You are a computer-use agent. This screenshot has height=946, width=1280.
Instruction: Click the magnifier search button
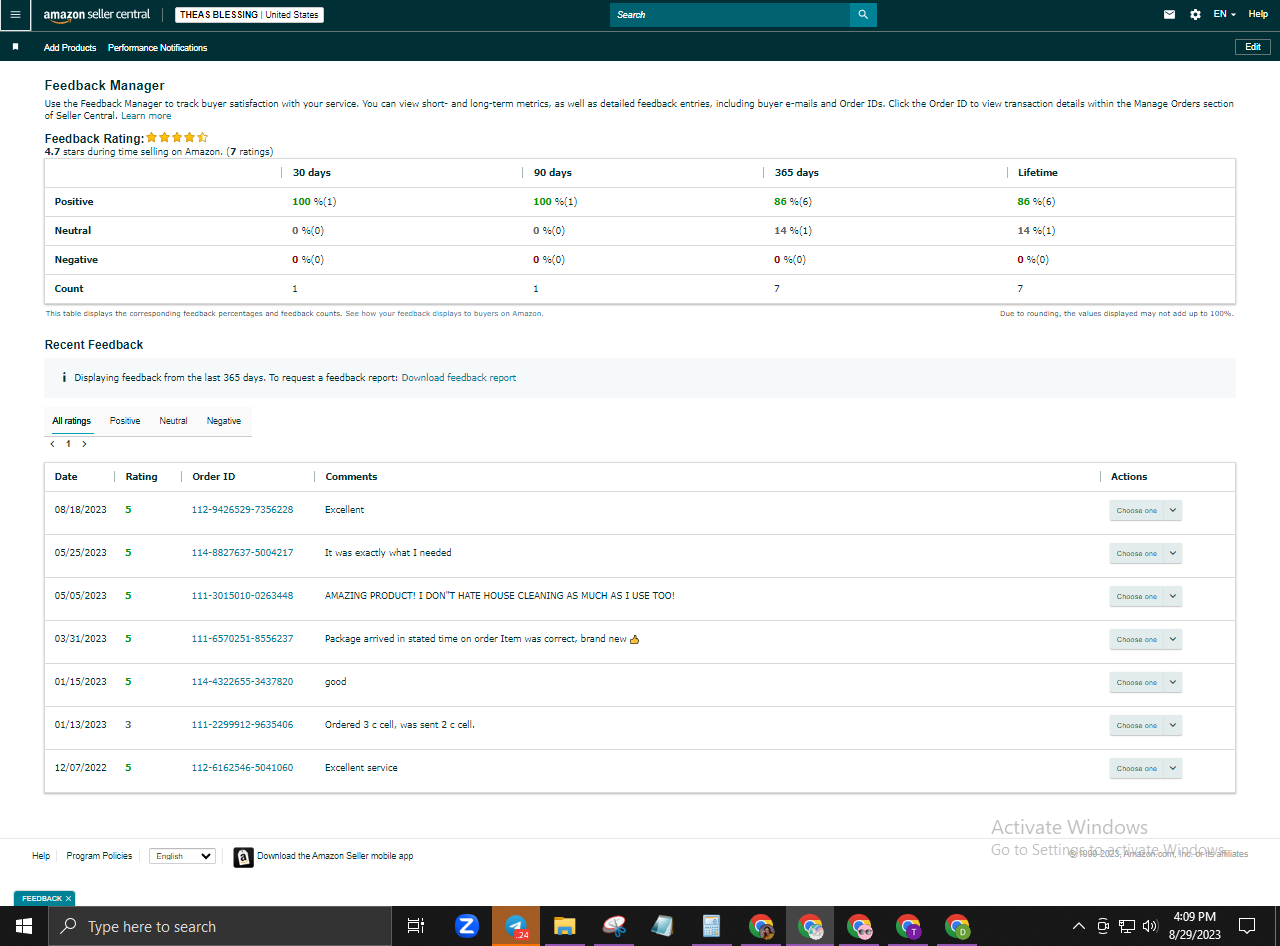tap(863, 15)
